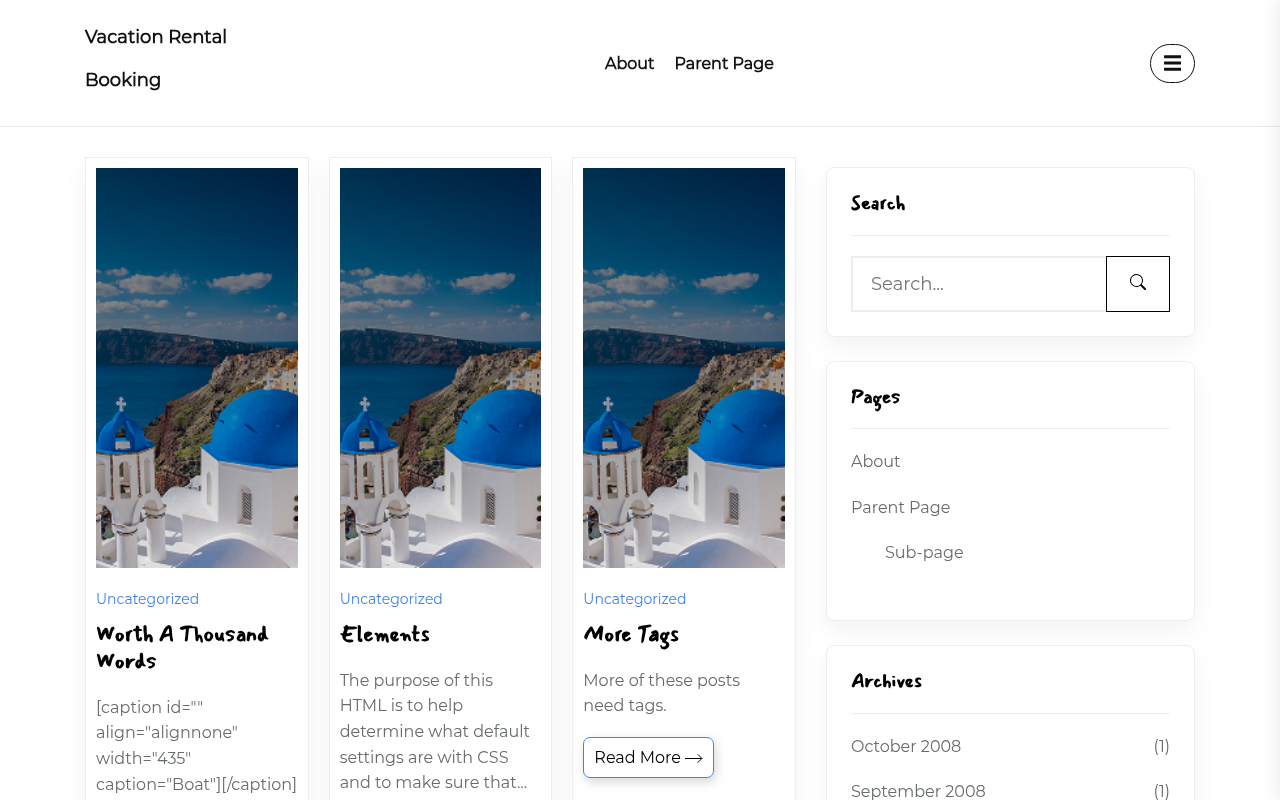Open the hamburger menu icon
This screenshot has width=1280, height=800.
point(1172,63)
